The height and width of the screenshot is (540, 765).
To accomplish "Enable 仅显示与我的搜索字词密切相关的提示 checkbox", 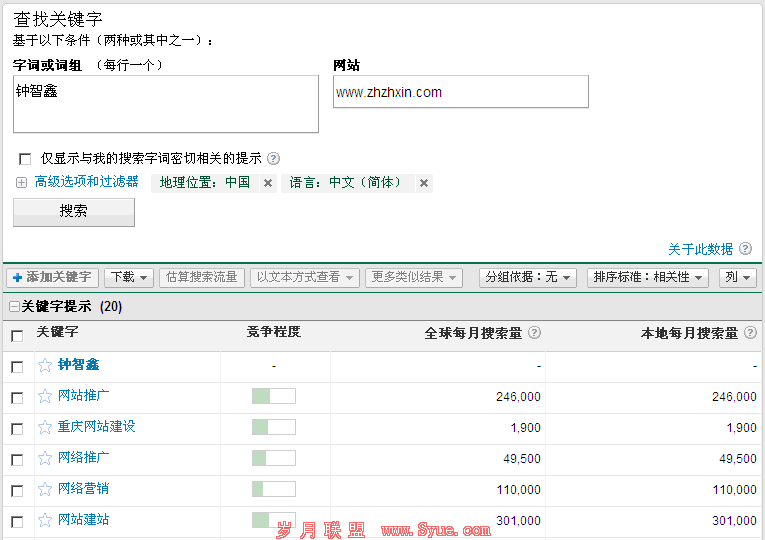I will click(x=25, y=159).
